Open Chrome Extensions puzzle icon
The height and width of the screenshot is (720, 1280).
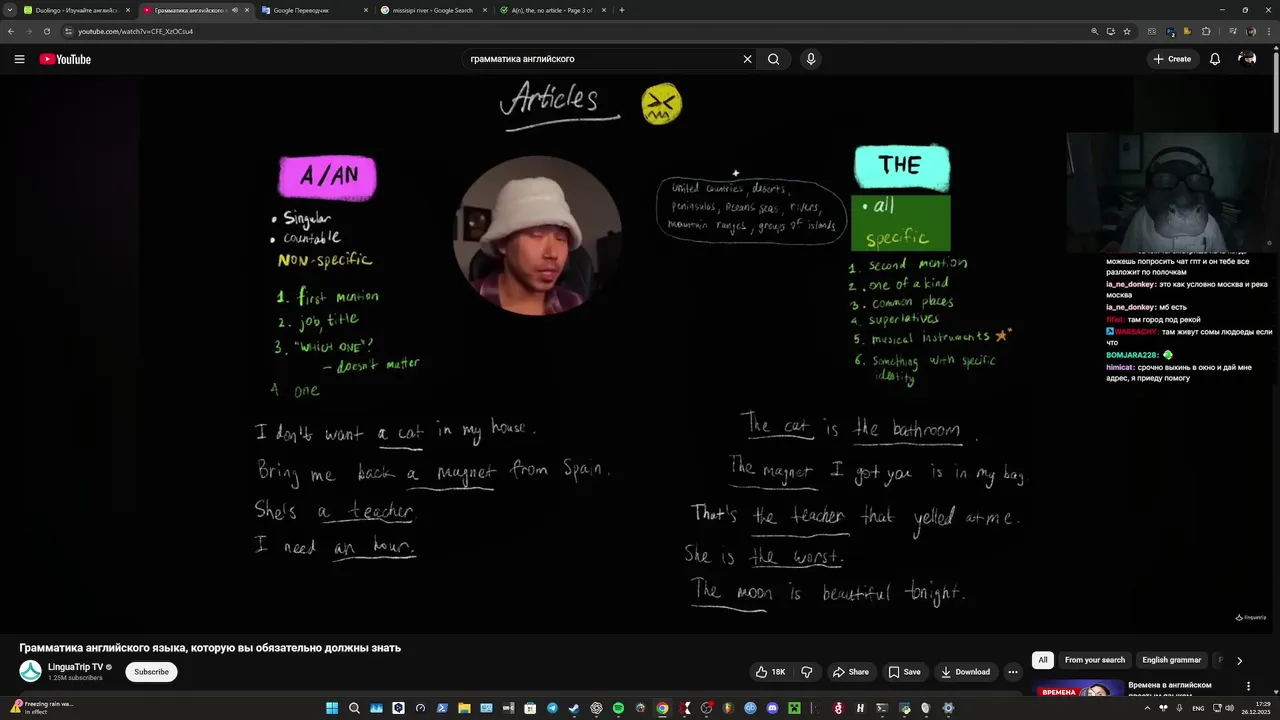[1206, 31]
